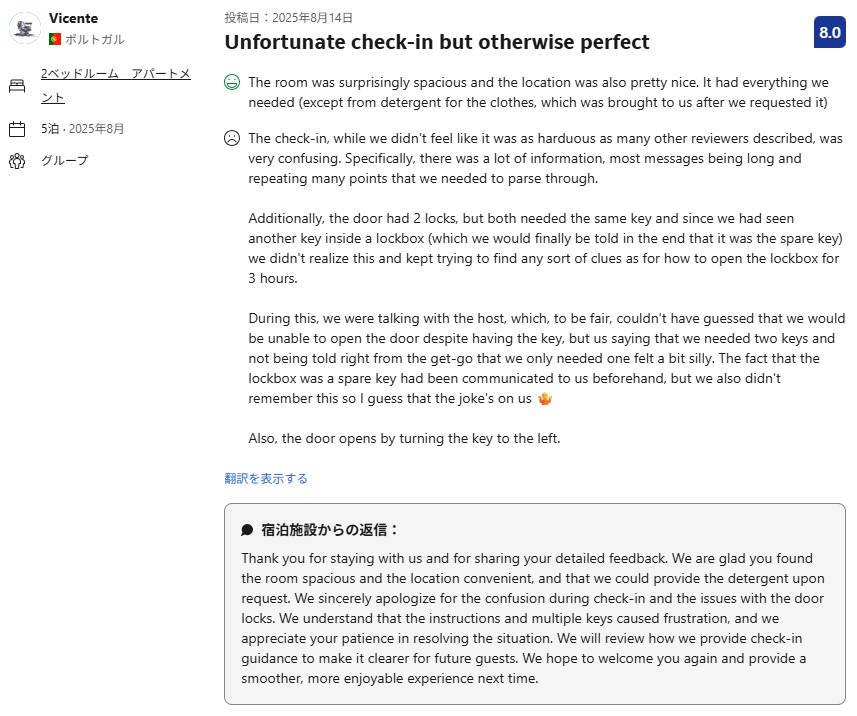This screenshot has height=716, width=857.
Task: Click the 5泊 · 2025年8月 stay info
Action: click(x=83, y=129)
